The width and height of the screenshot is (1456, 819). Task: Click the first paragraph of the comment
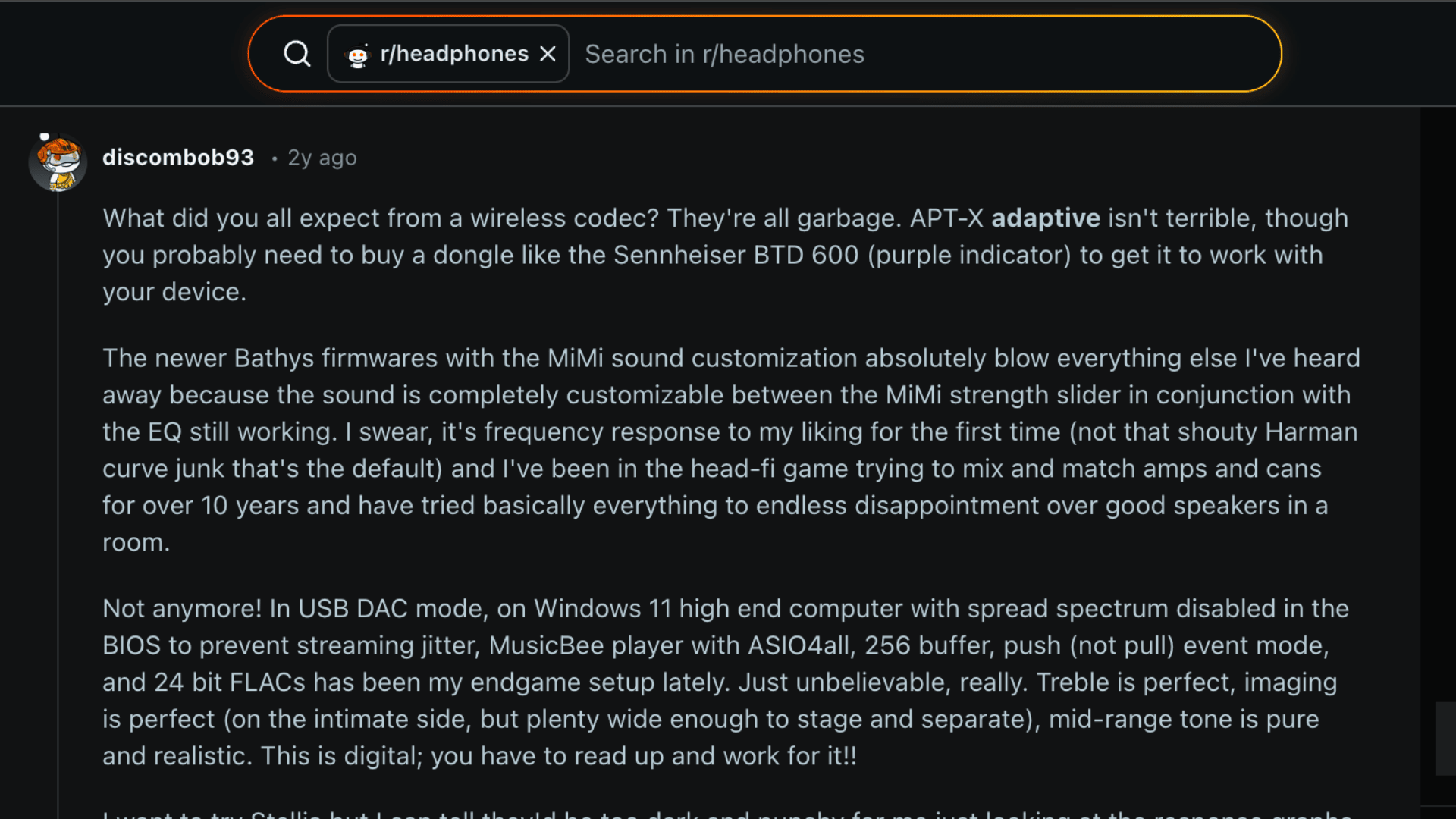click(682, 255)
